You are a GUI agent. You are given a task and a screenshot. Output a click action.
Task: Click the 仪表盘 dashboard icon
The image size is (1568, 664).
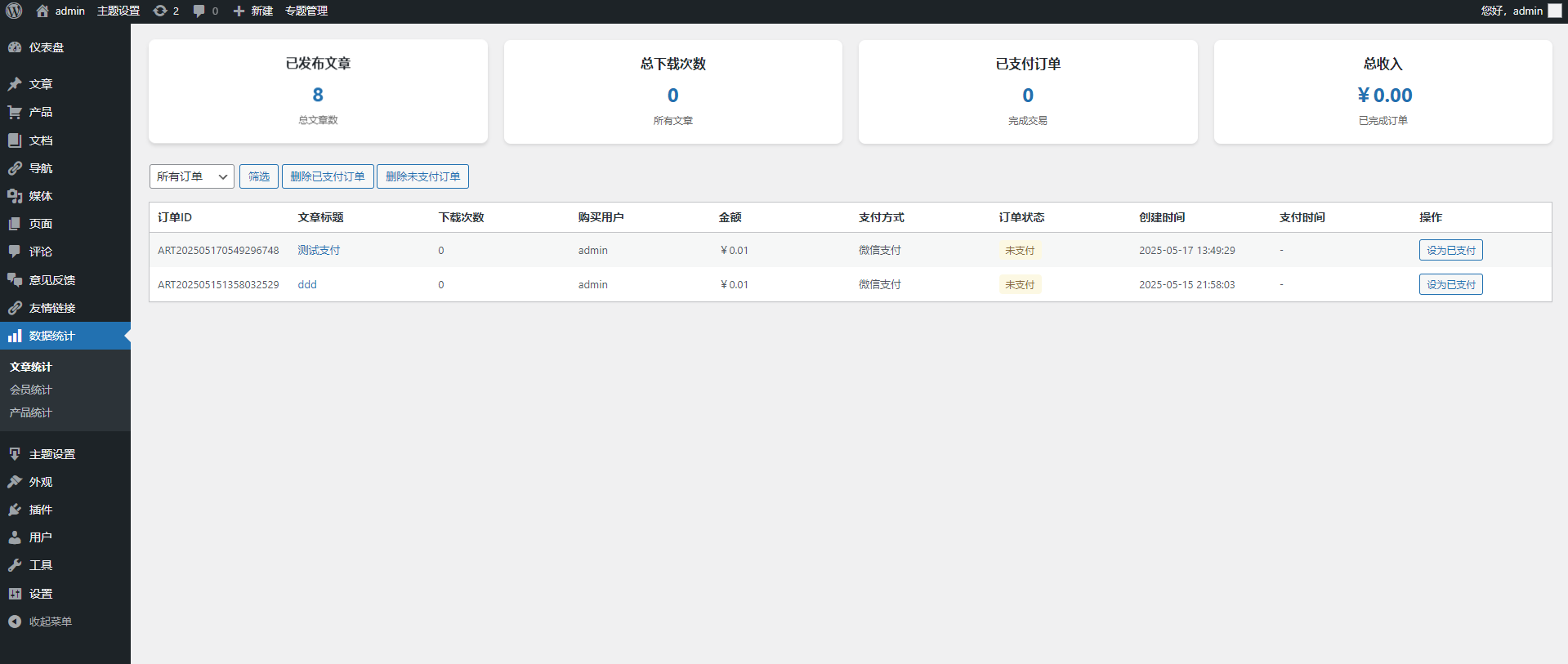point(15,47)
